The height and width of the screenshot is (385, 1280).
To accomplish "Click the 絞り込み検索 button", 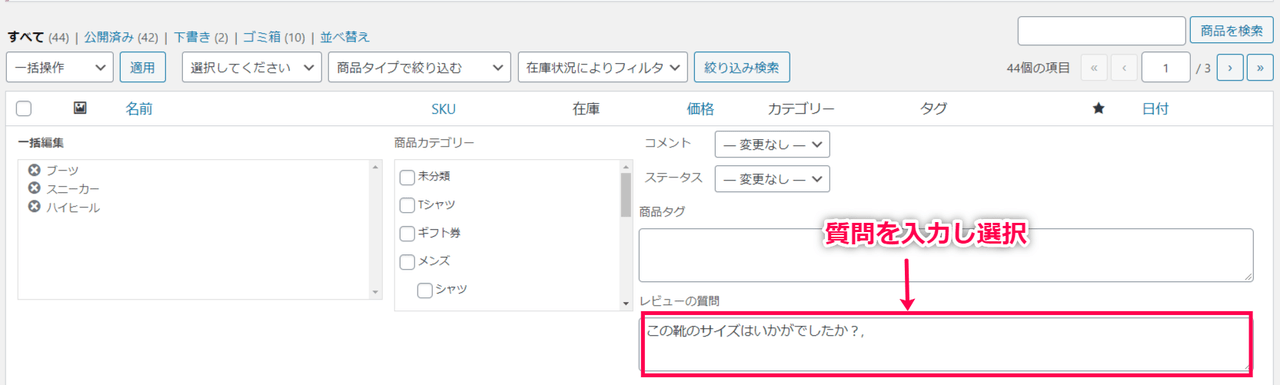I will coord(742,67).
